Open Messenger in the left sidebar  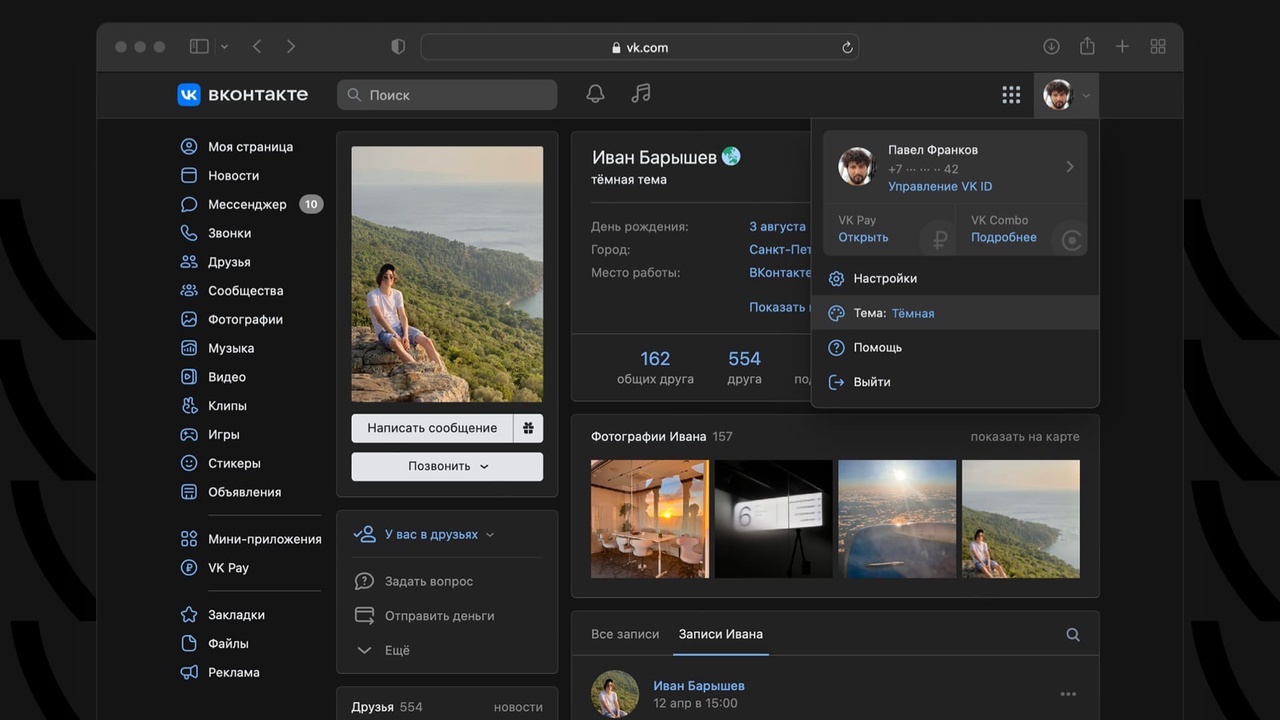[246, 204]
